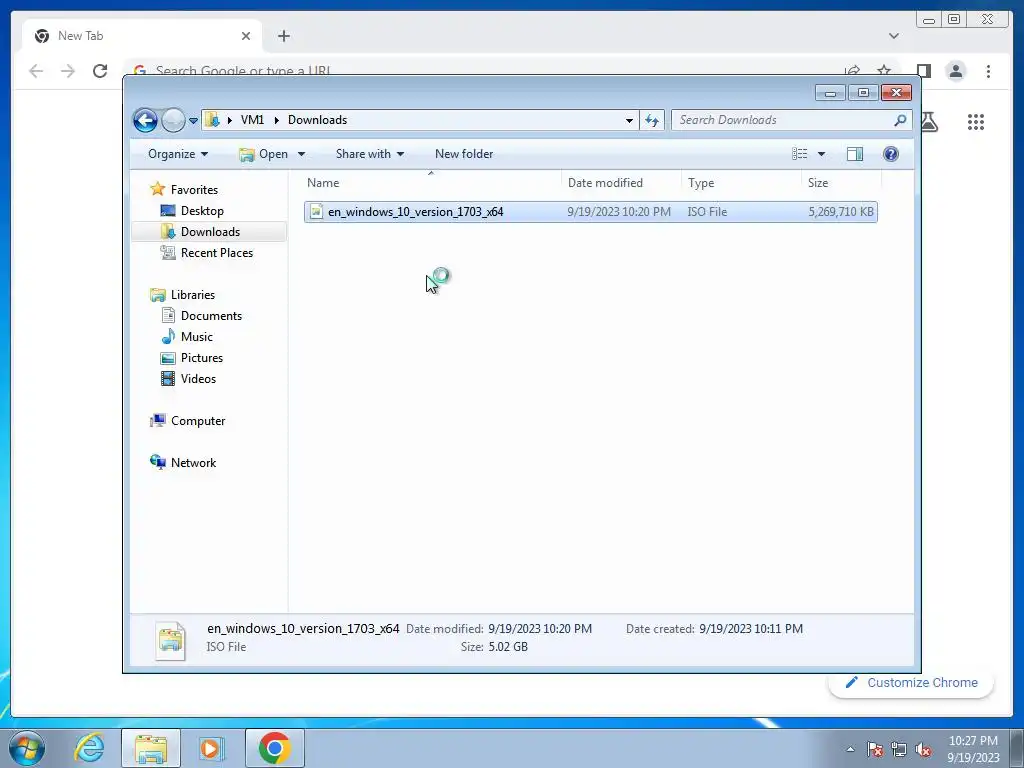Open Desktop in the navigation pane
This screenshot has width=1024, height=768.
(202, 210)
